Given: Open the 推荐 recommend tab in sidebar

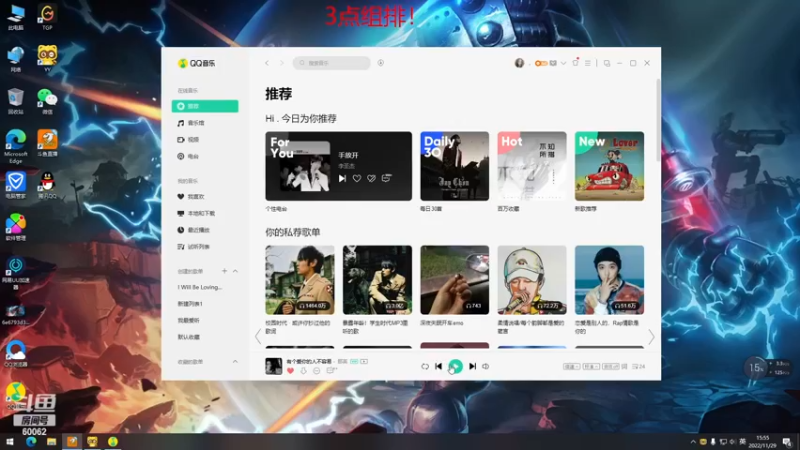Looking at the screenshot, I should 205,106.
